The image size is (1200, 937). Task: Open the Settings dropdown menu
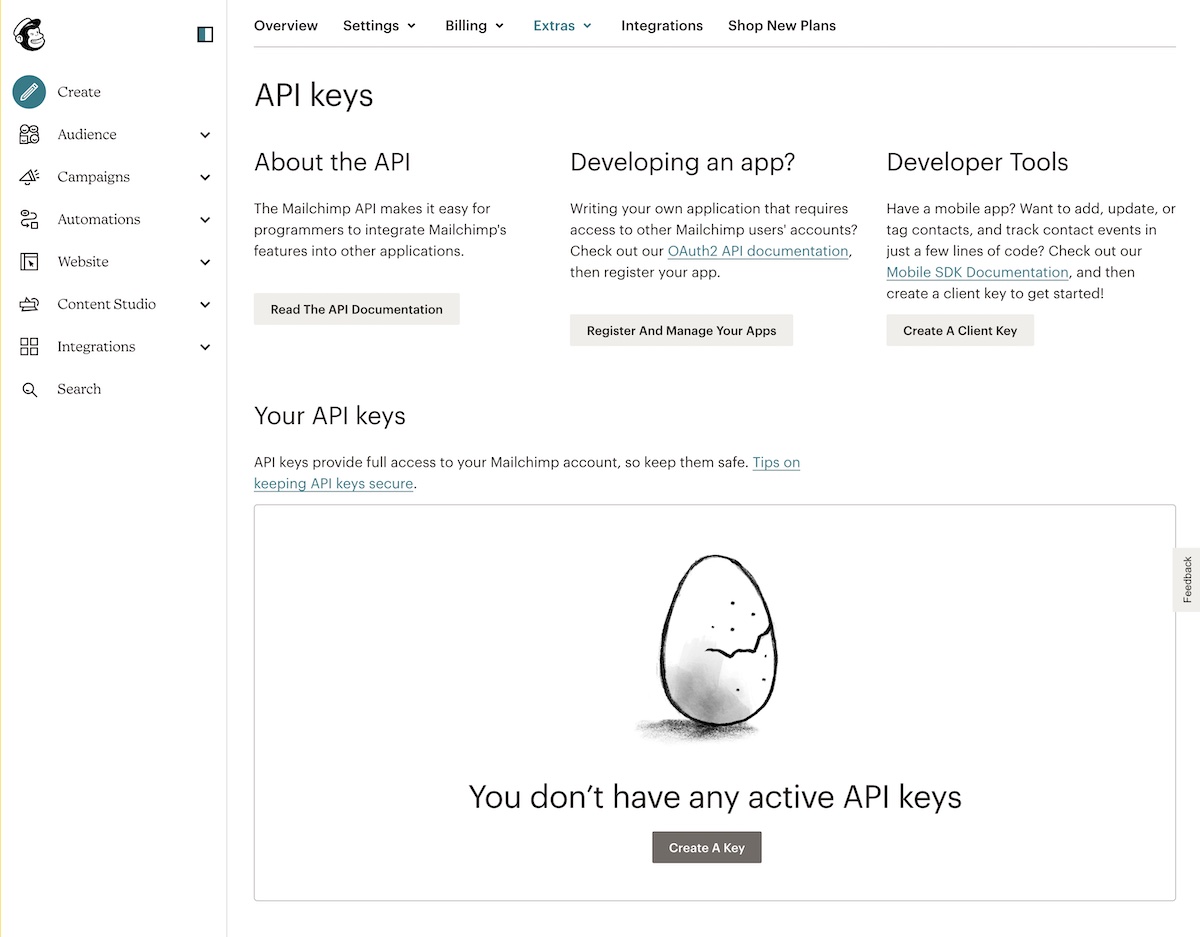pyautogui.click(x=380, y=25)
